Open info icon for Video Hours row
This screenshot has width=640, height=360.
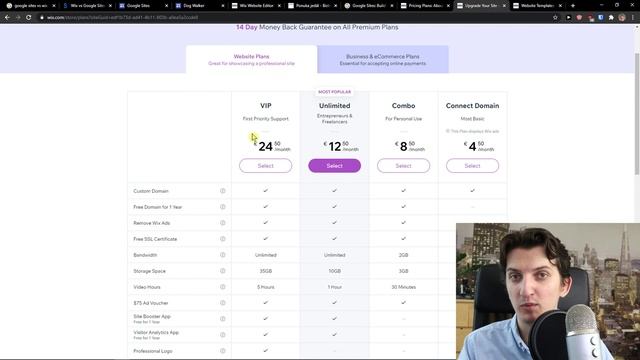(x=223, y=287)
